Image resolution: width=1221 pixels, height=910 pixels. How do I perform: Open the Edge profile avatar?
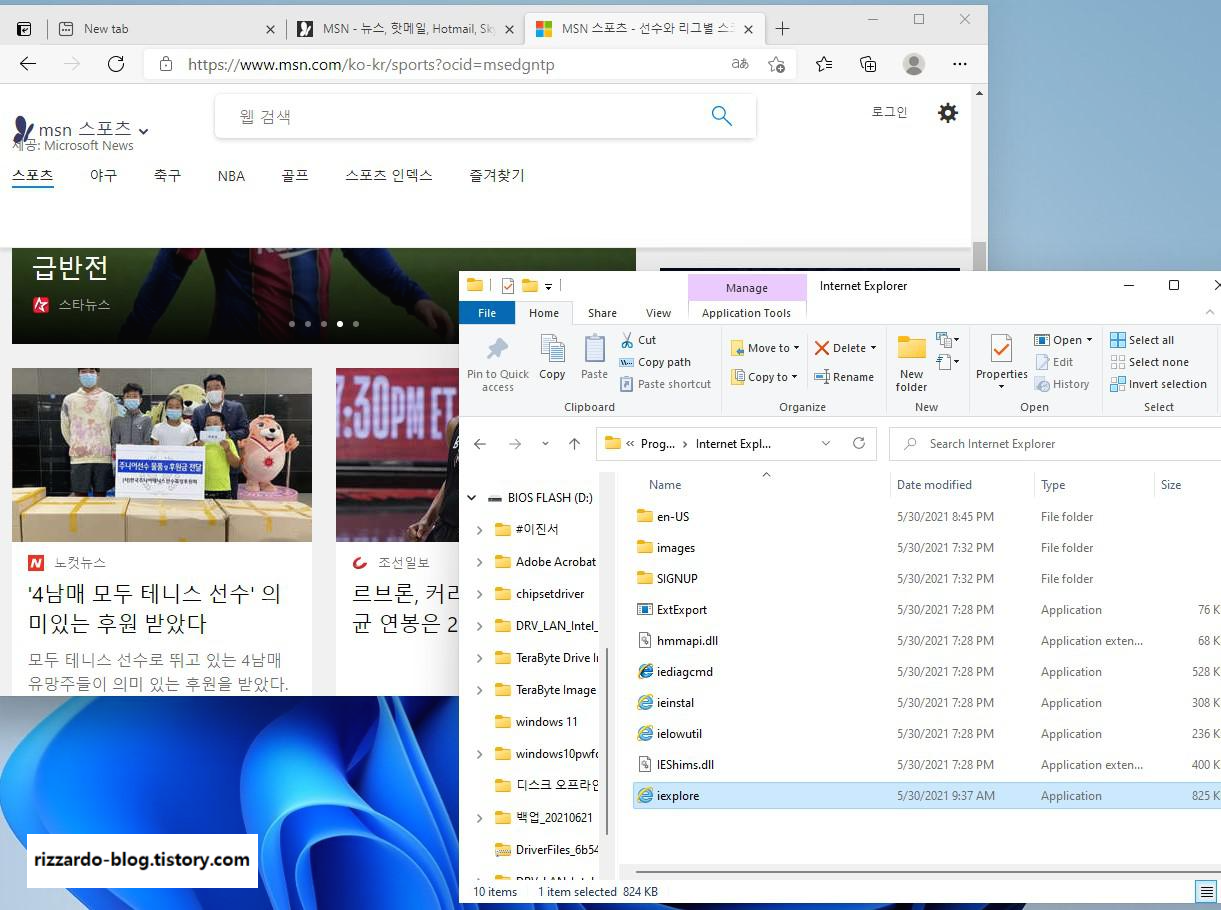[x=914, y=64]
